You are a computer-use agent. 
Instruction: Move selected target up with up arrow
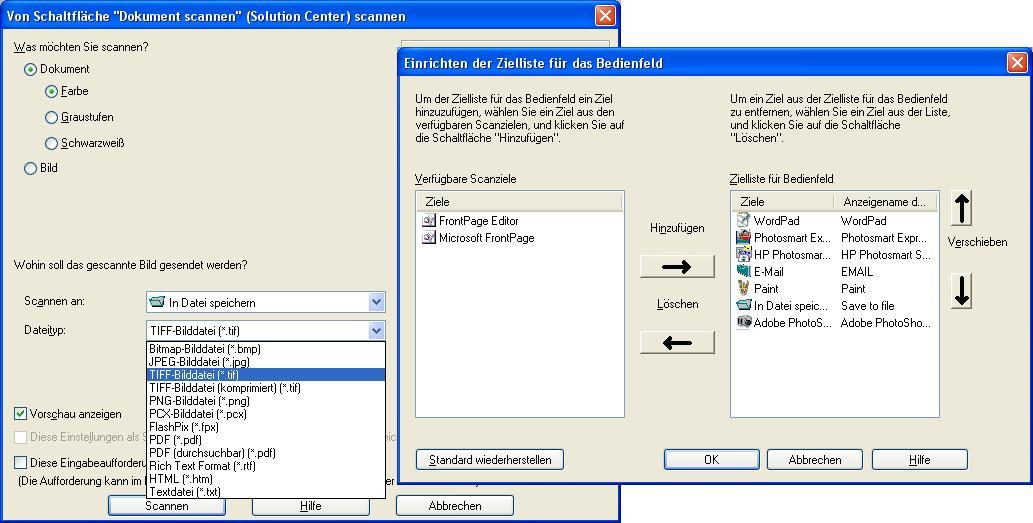961,209
